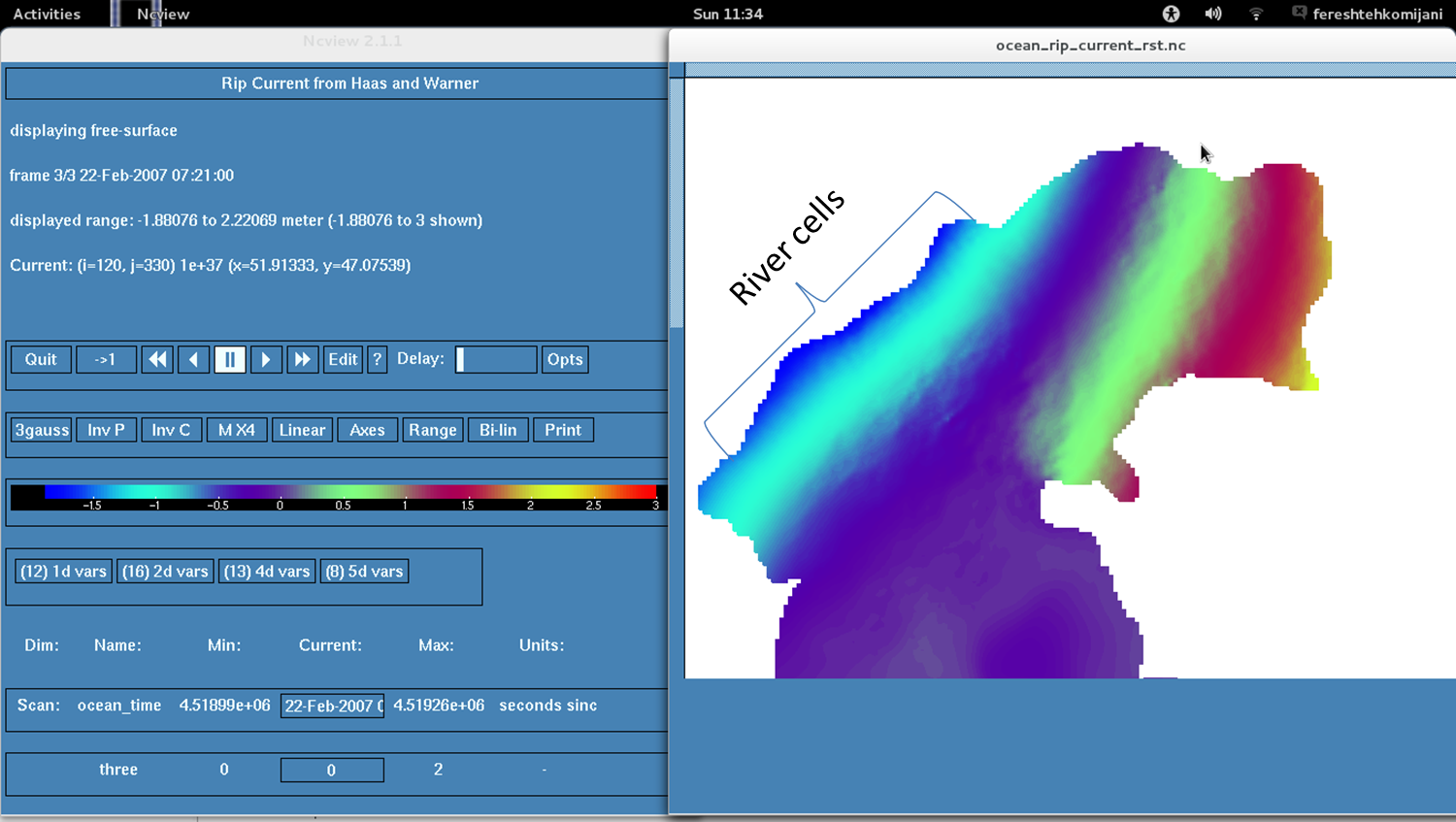The width and height of the screenshot is (1456, 822).
Task: Open the Wi-Fi network indicator
Action: (x=1255, y=14)
